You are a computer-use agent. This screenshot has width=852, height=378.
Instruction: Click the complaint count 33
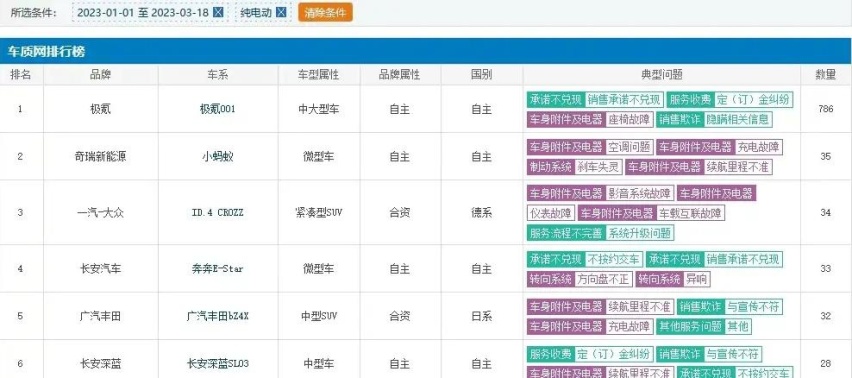(x=825, y=269)
